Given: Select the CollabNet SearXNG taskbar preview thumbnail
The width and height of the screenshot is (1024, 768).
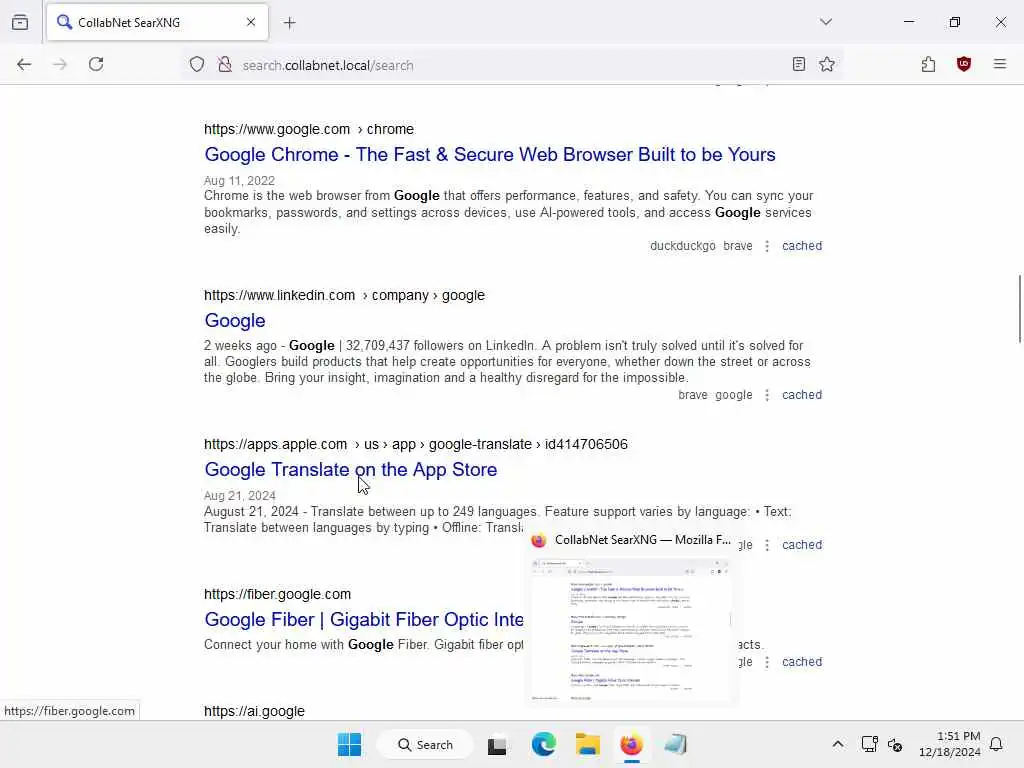Looking at the screenshot, I should point(631,630).
